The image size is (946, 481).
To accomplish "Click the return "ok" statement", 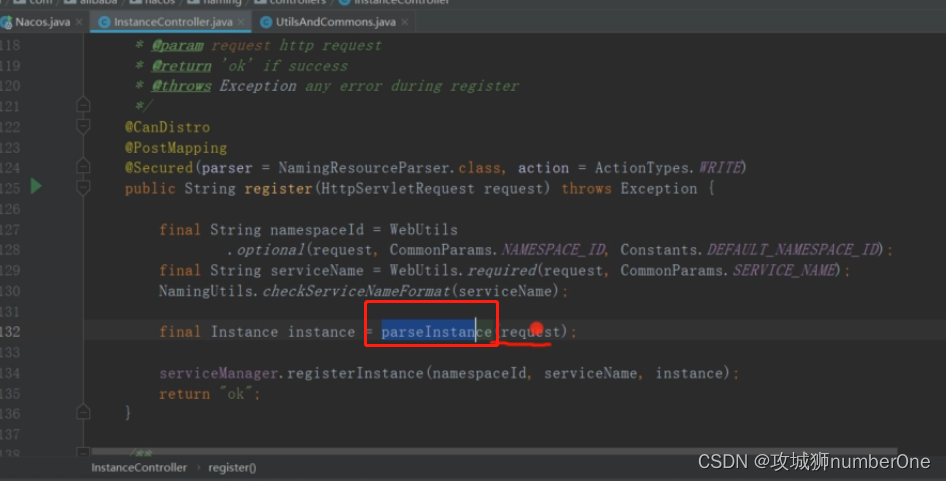I will 210,394.
